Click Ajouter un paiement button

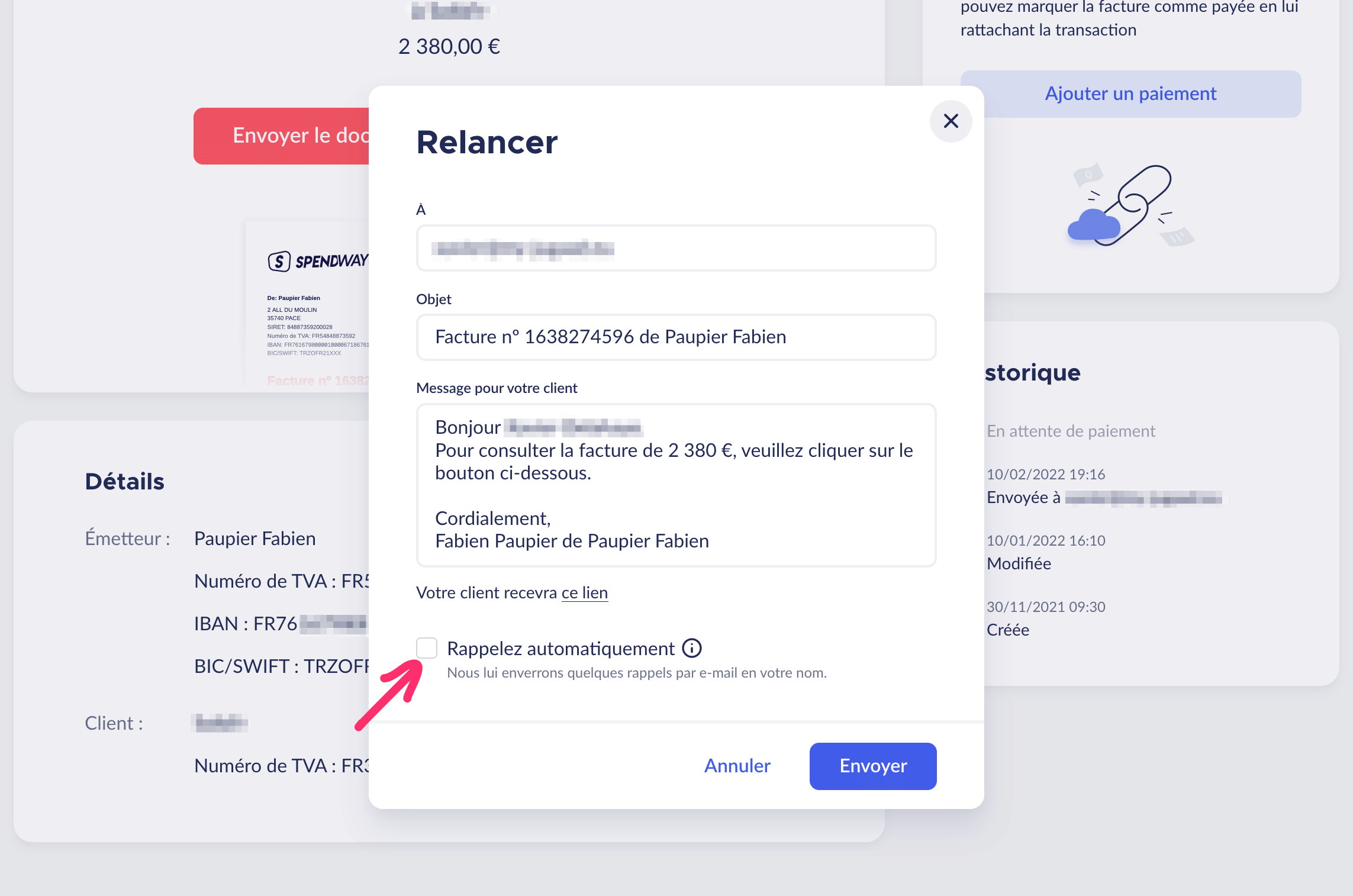[1130, 94]
